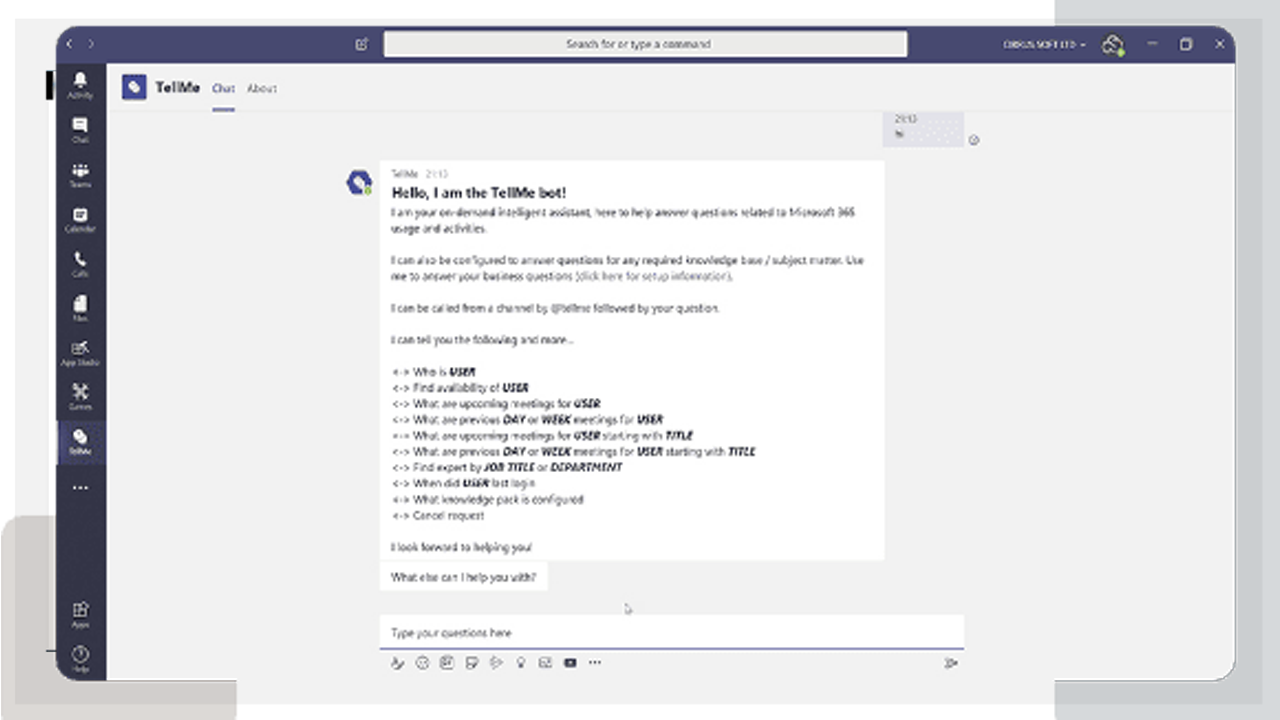This screenshot has width=1280, height=720.
Task: Open the Calendar in sidebar
Action: pos(80,220)
